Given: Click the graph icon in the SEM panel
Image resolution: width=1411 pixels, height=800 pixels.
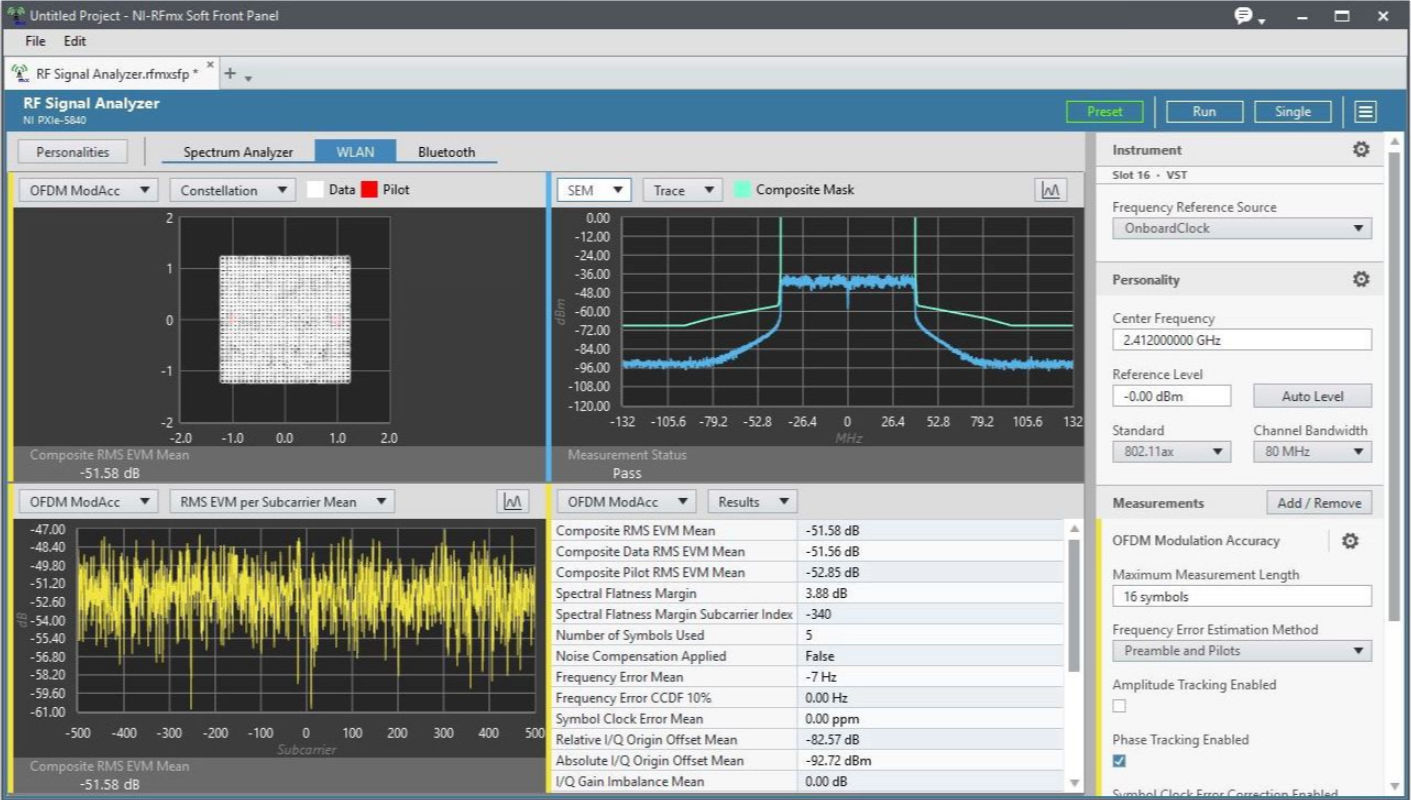Looking at the screenshot, I should 1051,189.
